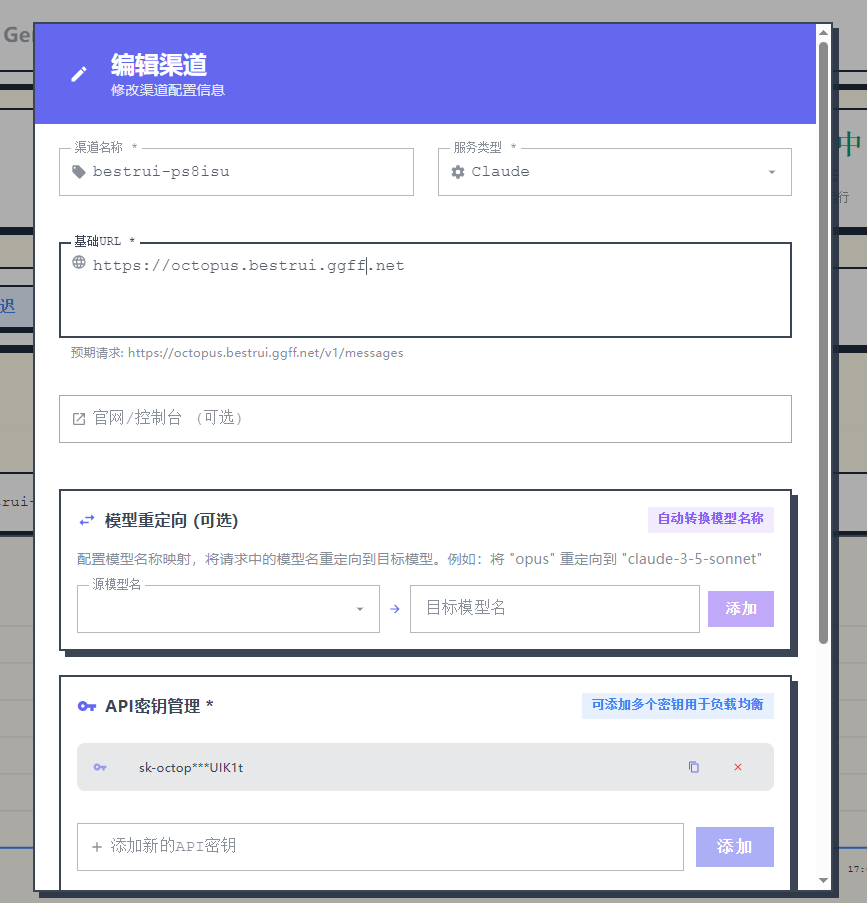The width and height of the screenshot is (867, 903).
Task: Click the plus icon in new API key field
Action: click(x=97, y=847)
